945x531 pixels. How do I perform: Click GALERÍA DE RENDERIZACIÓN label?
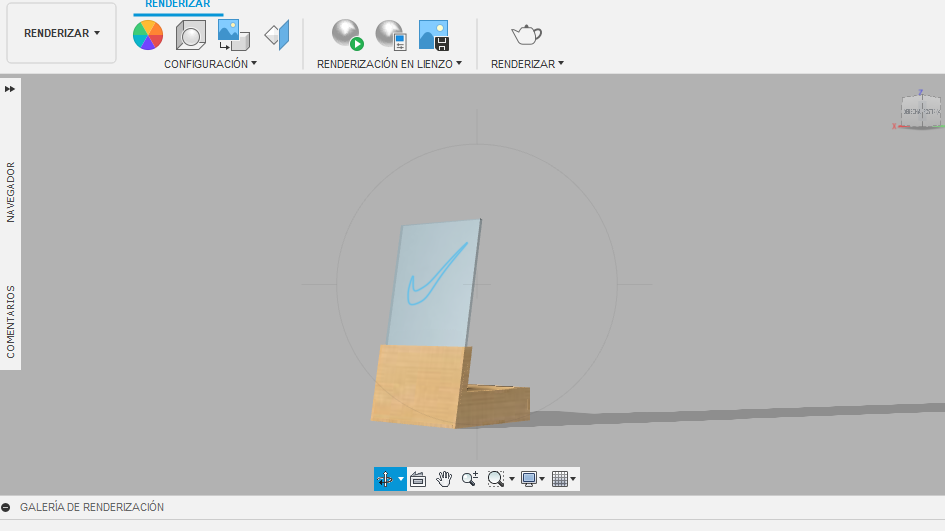(x=92, y=507)
